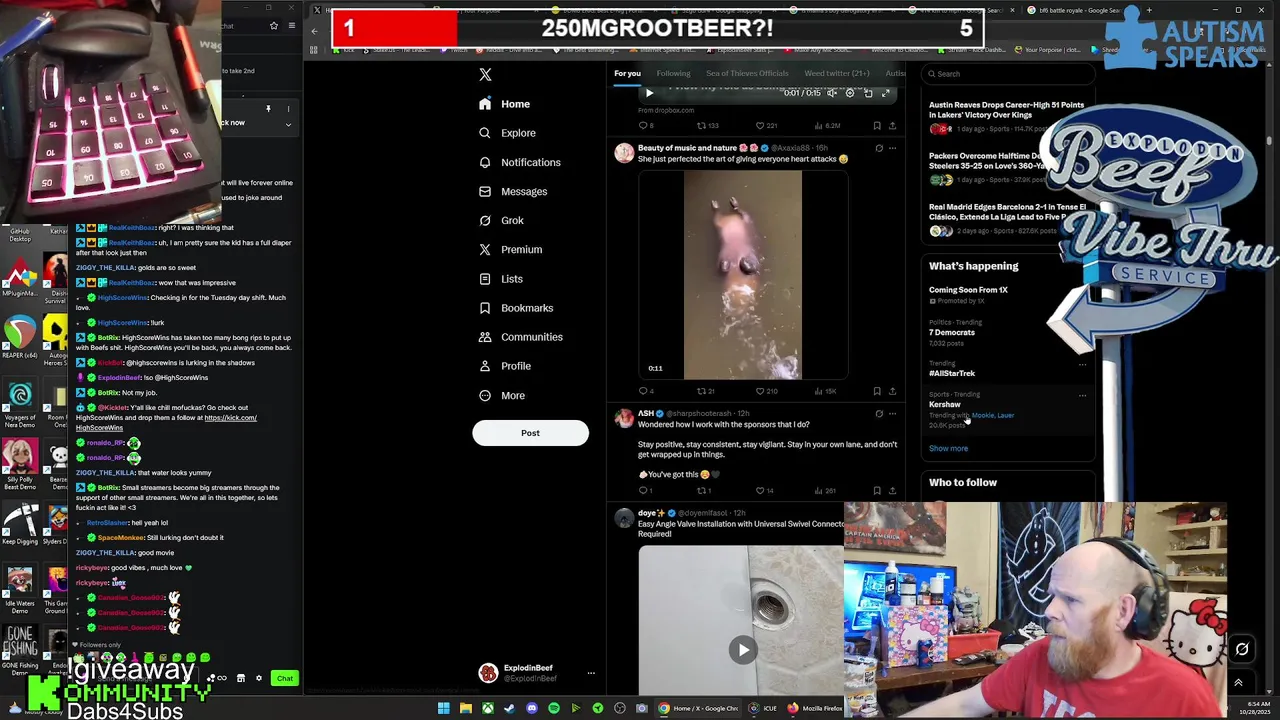Open more options on the Axaxia88 post

pyautogui.click(x=892, y=148)
